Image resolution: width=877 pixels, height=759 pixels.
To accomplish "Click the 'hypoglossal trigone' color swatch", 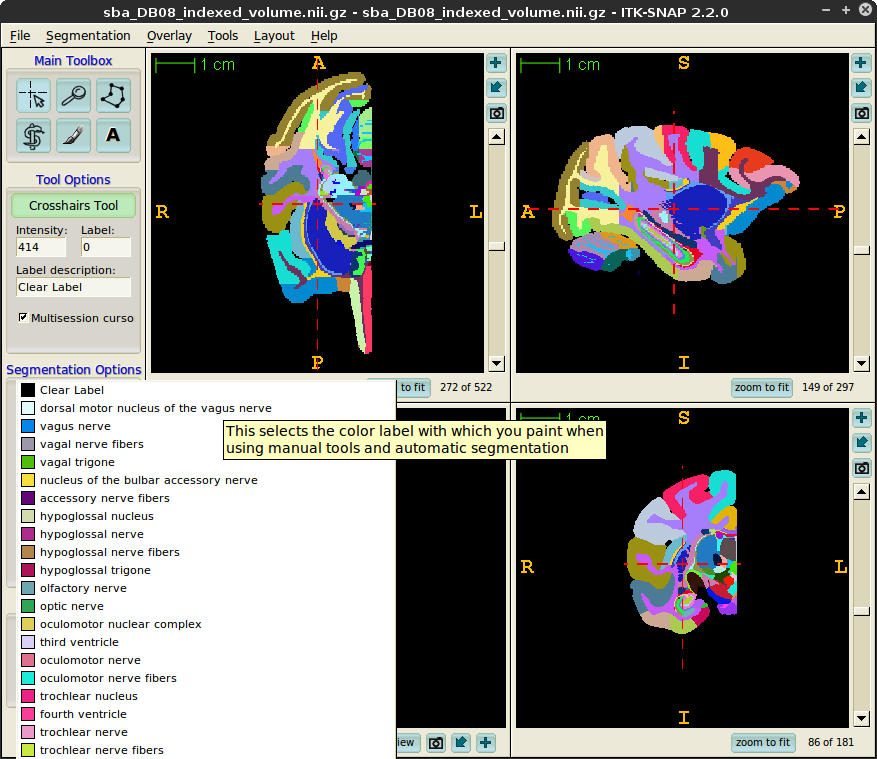I will 28,570.
